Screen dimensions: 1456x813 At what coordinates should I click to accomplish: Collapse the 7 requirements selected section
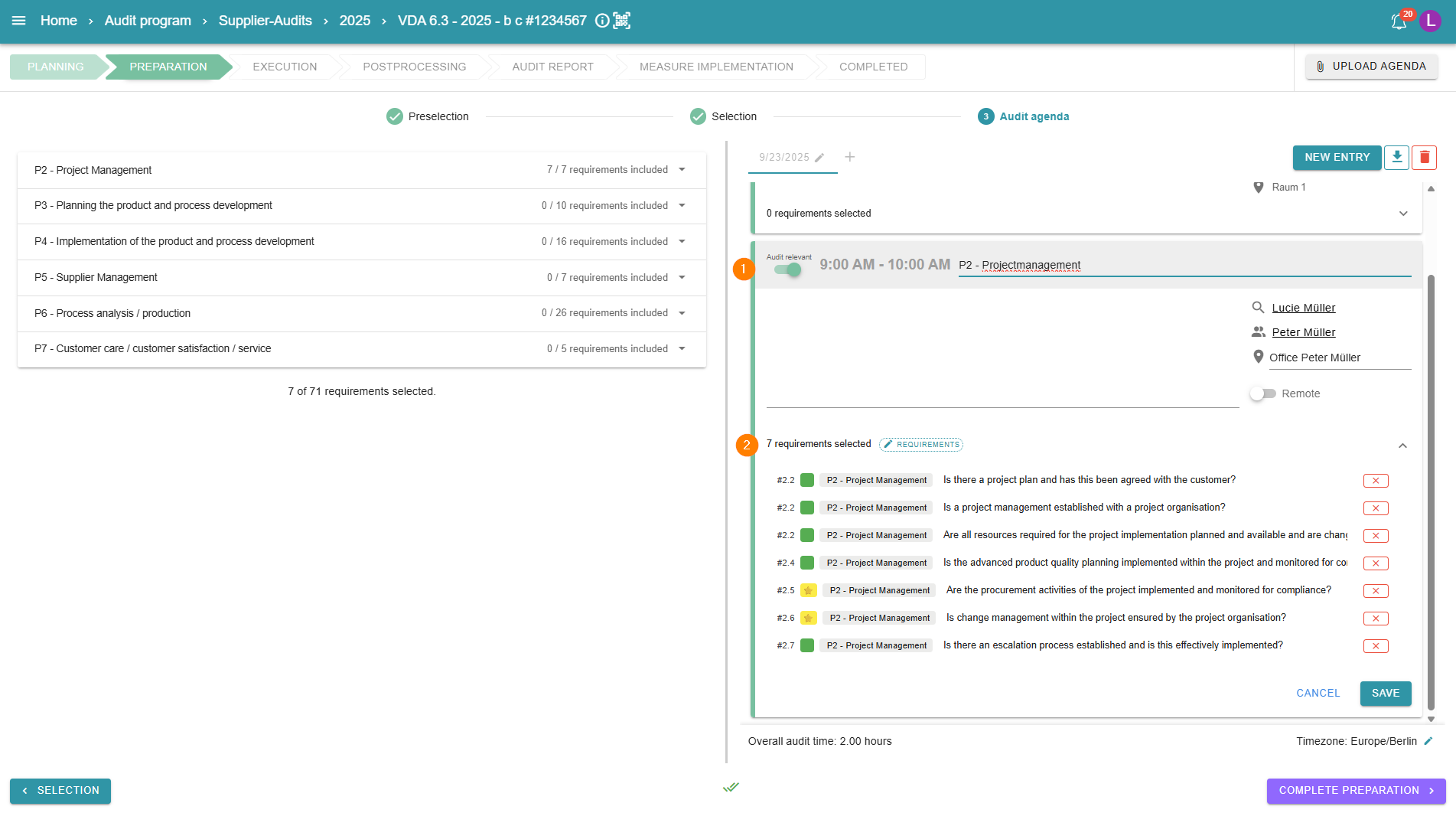(1402, 446)
